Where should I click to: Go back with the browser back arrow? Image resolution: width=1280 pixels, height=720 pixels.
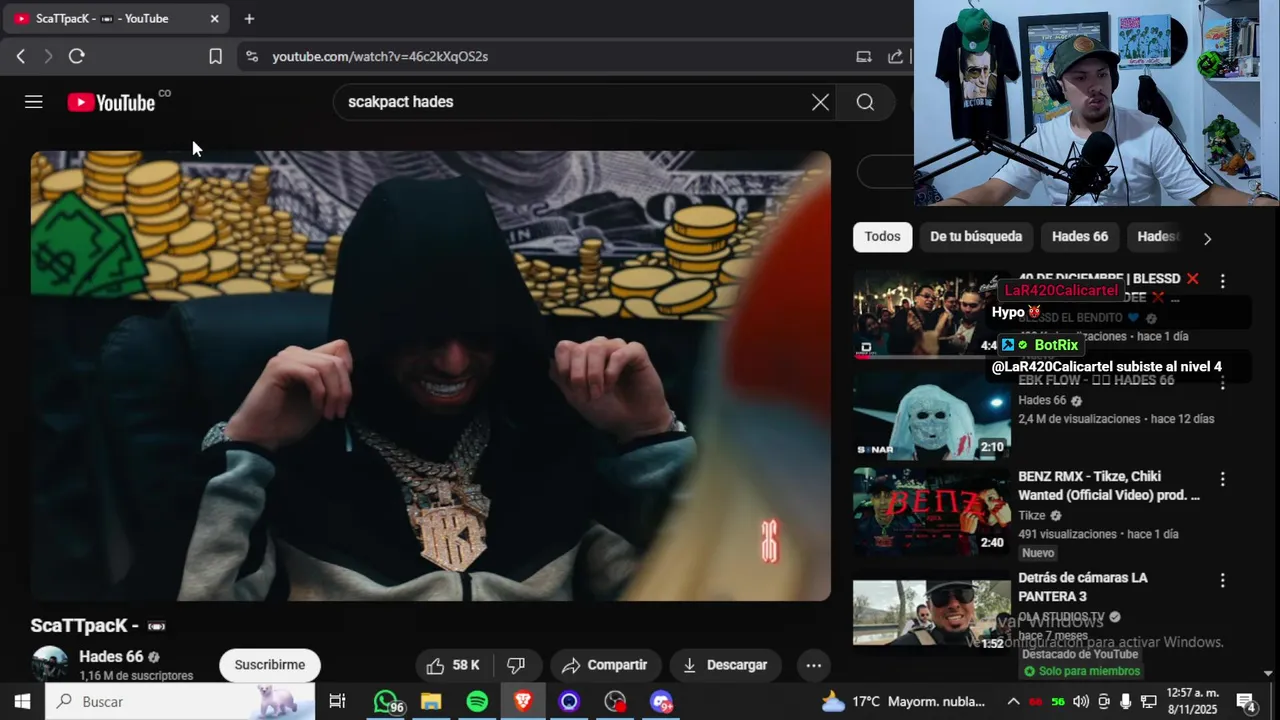pos(21,57)
